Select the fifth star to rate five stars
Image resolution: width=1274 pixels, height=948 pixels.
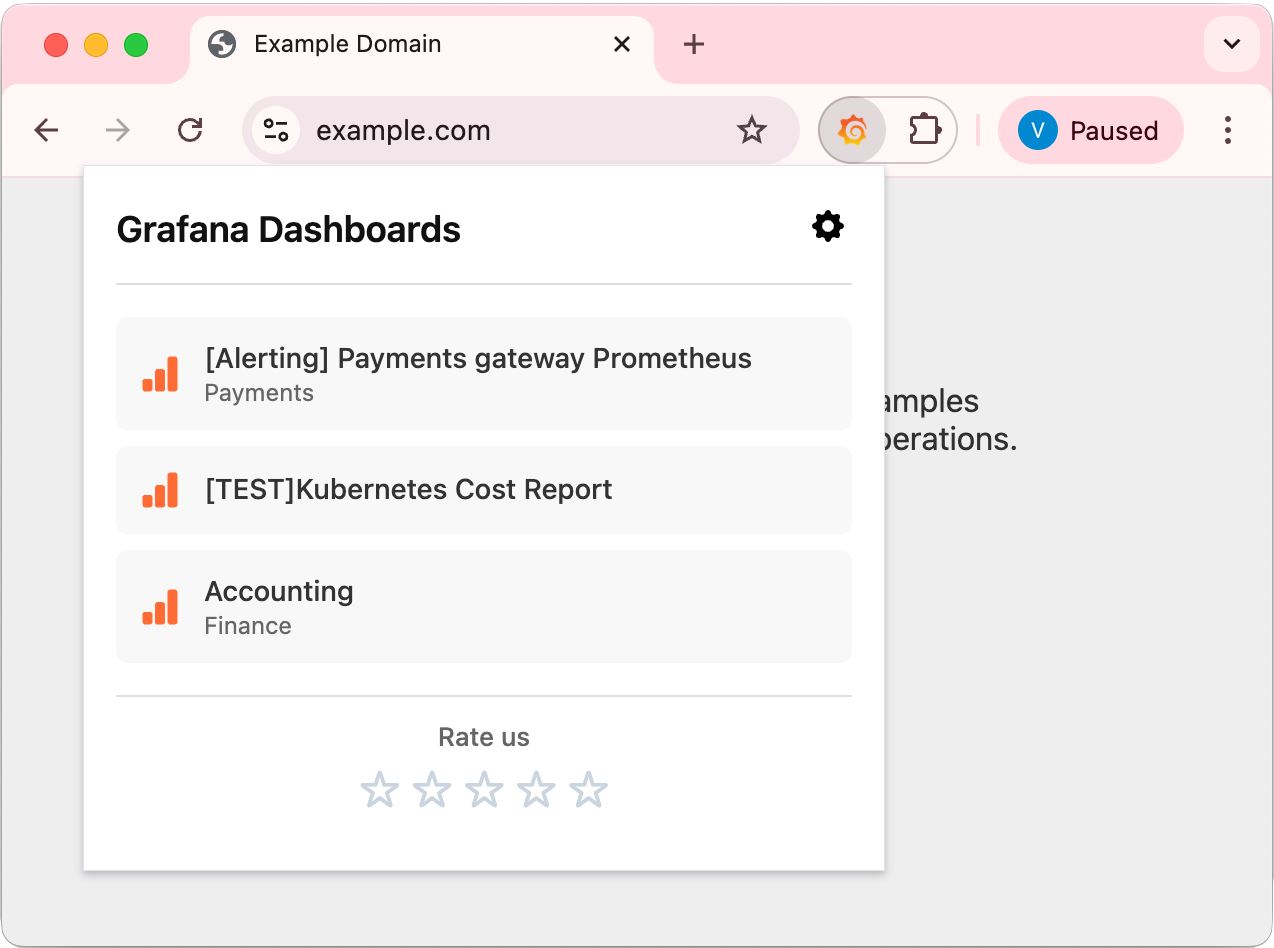[x=588, y=789]
